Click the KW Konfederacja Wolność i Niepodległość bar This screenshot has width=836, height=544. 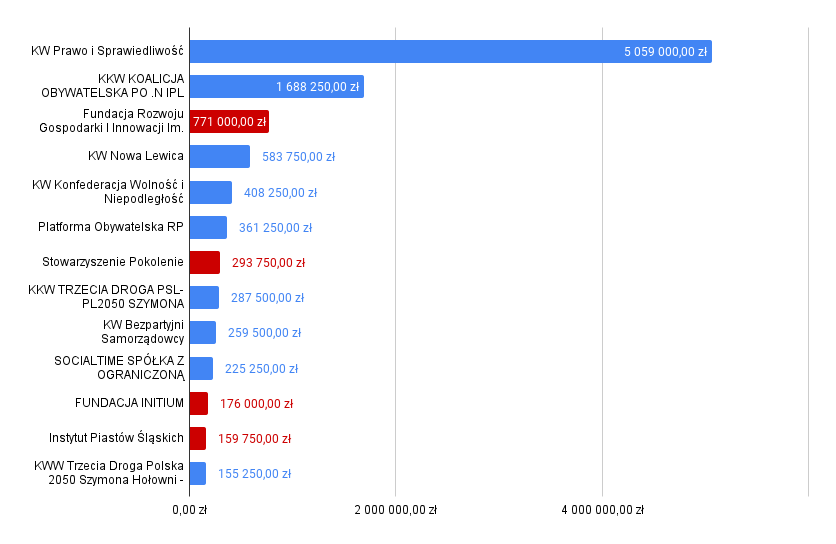click(x=211, y=193)
